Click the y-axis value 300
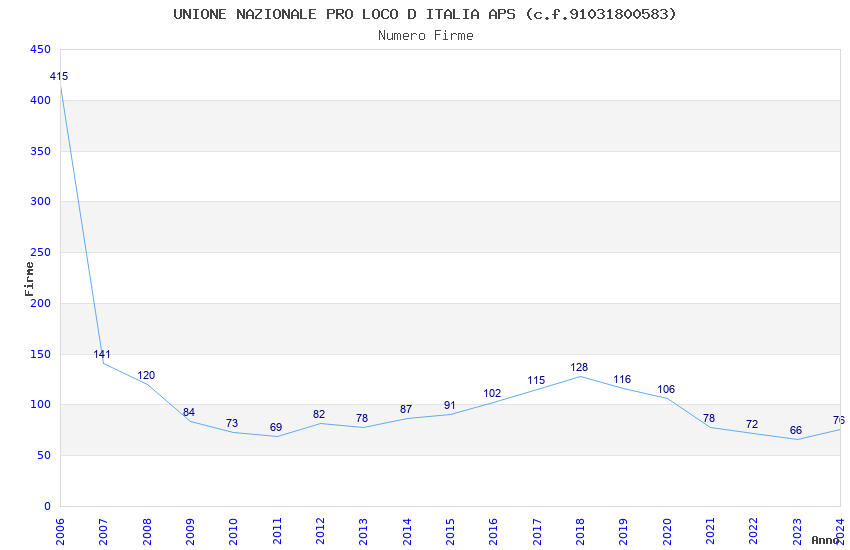The image size is (850, 550). pos(41,201)
